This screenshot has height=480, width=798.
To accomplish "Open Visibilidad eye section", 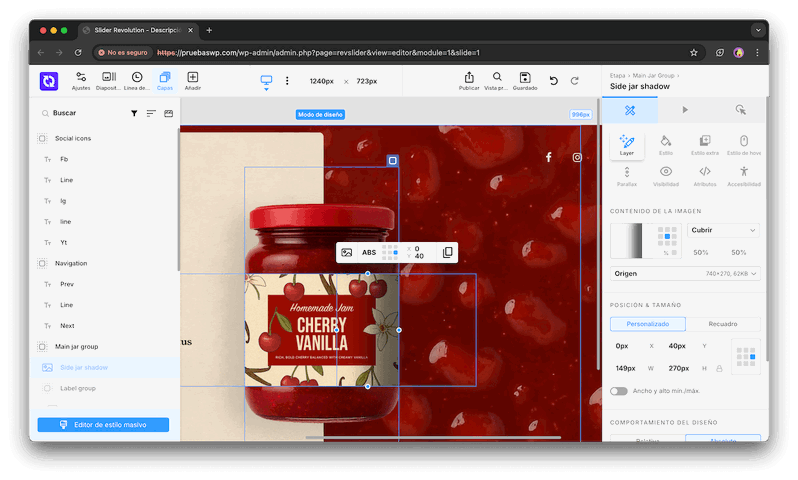I will click(666, 177).
